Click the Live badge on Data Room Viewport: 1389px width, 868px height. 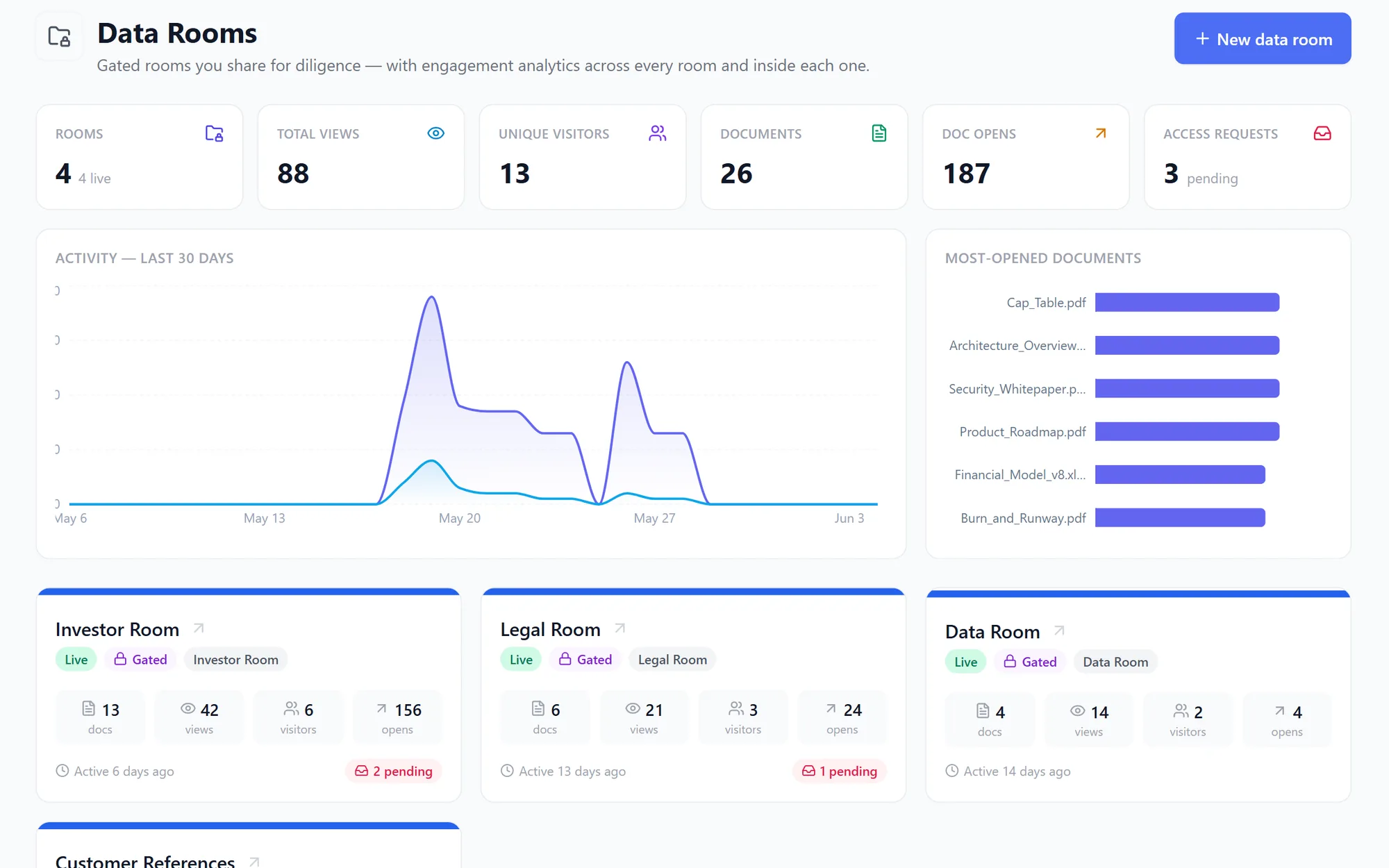pos(966,662)
